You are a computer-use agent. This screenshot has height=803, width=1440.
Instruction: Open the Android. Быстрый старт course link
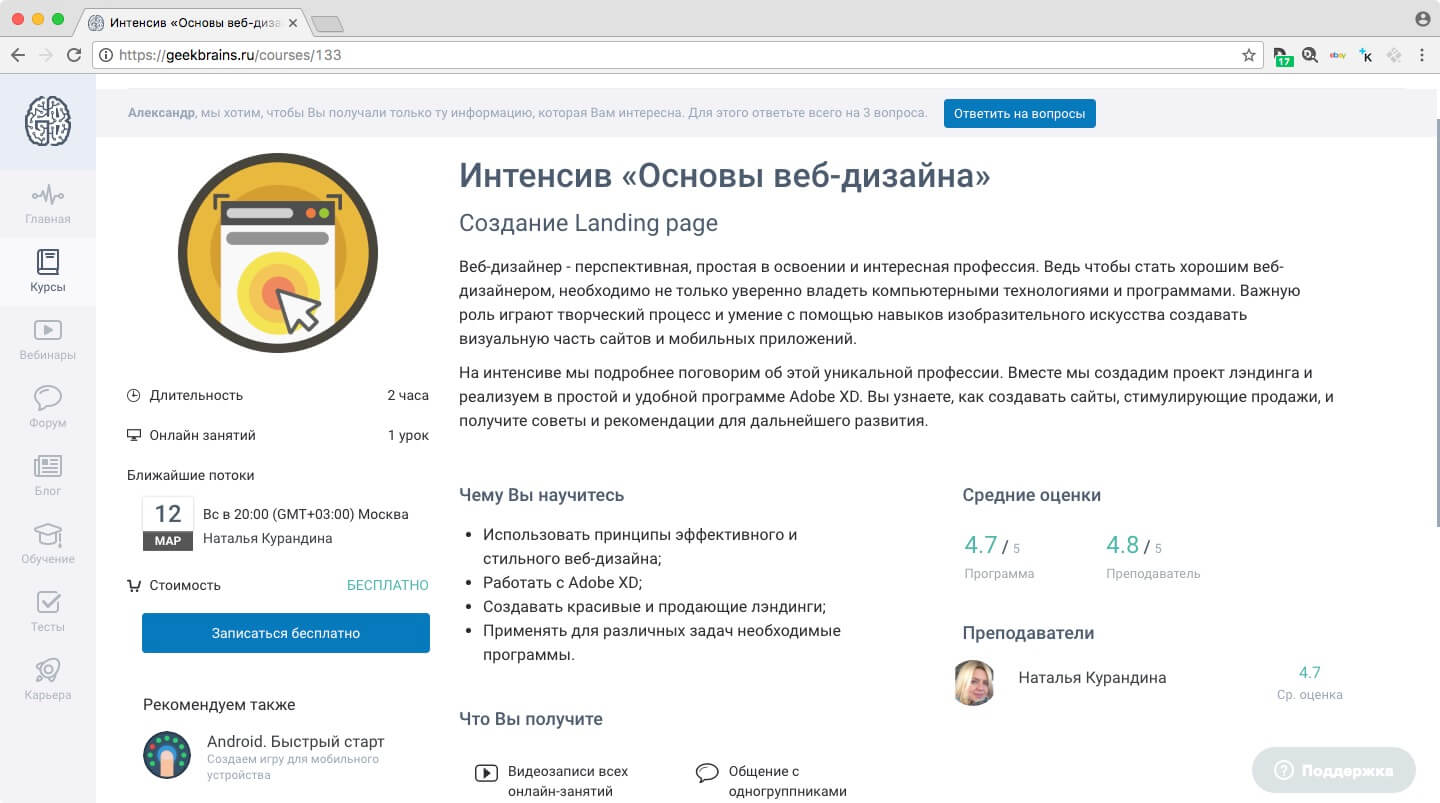(296, 742)
